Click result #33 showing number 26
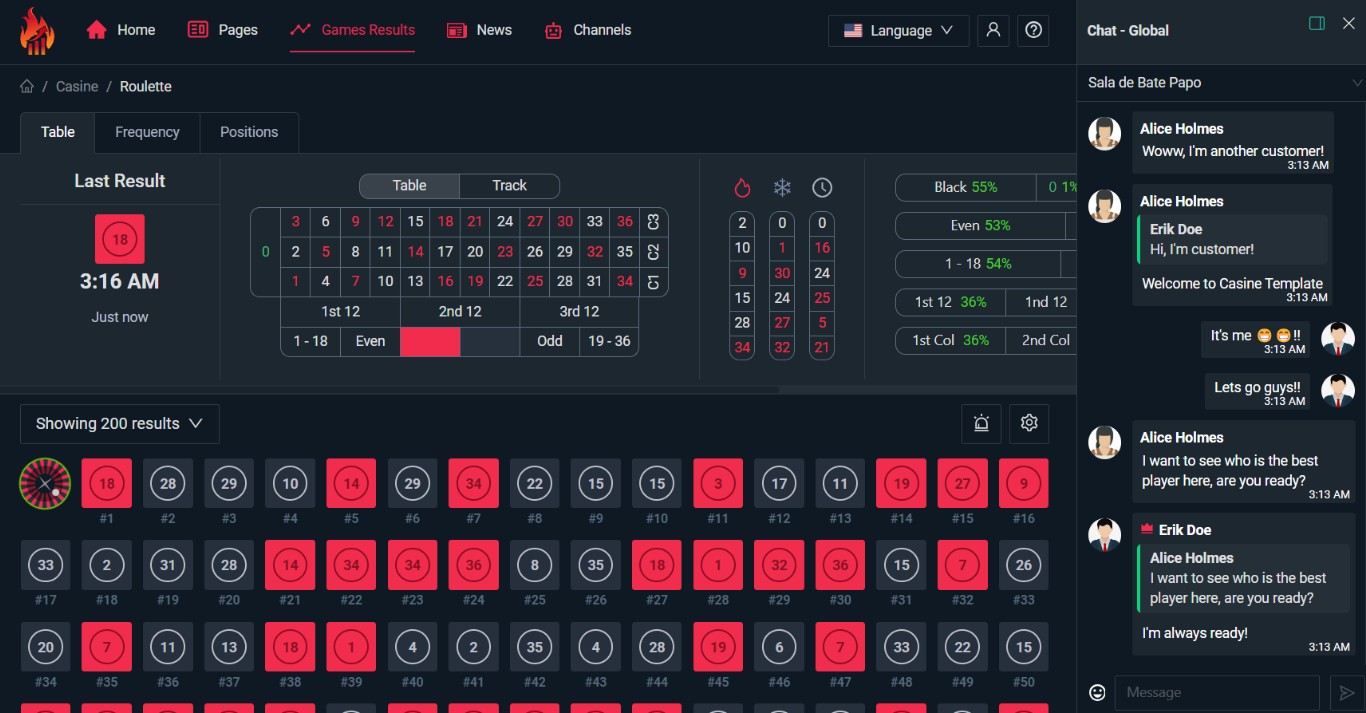This screenshot has width=1366, height=713. 1023,565
